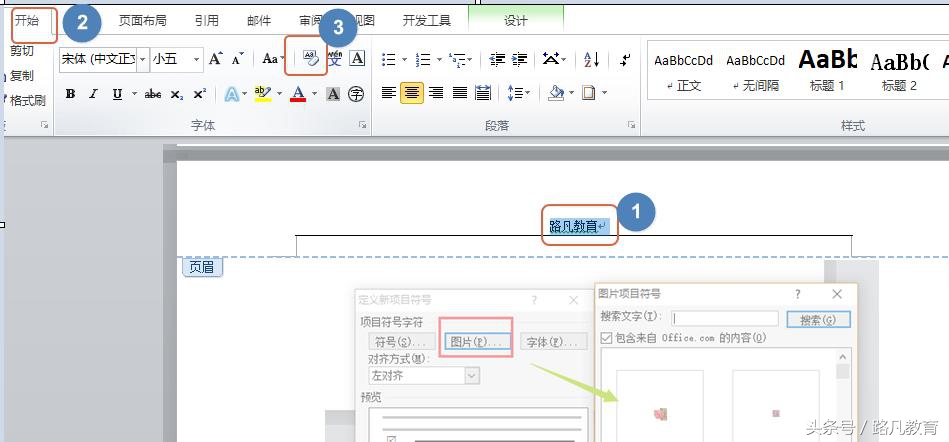This screenshot has width=949, height=442.
Task: Apply the Character Border icon
Action: 357,58
